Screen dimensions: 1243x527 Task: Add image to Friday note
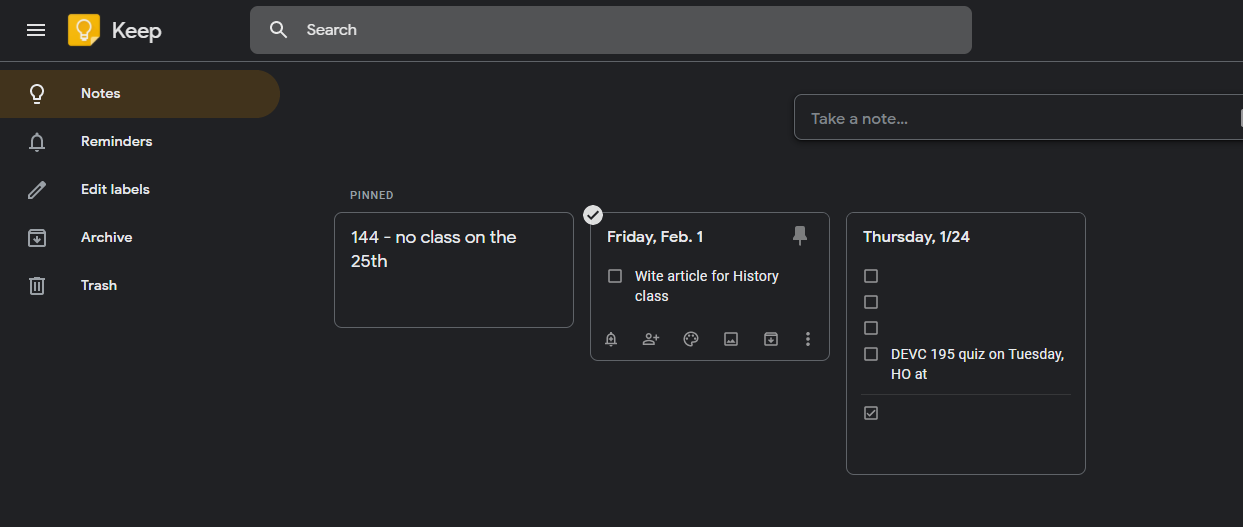tap(731, 339)
